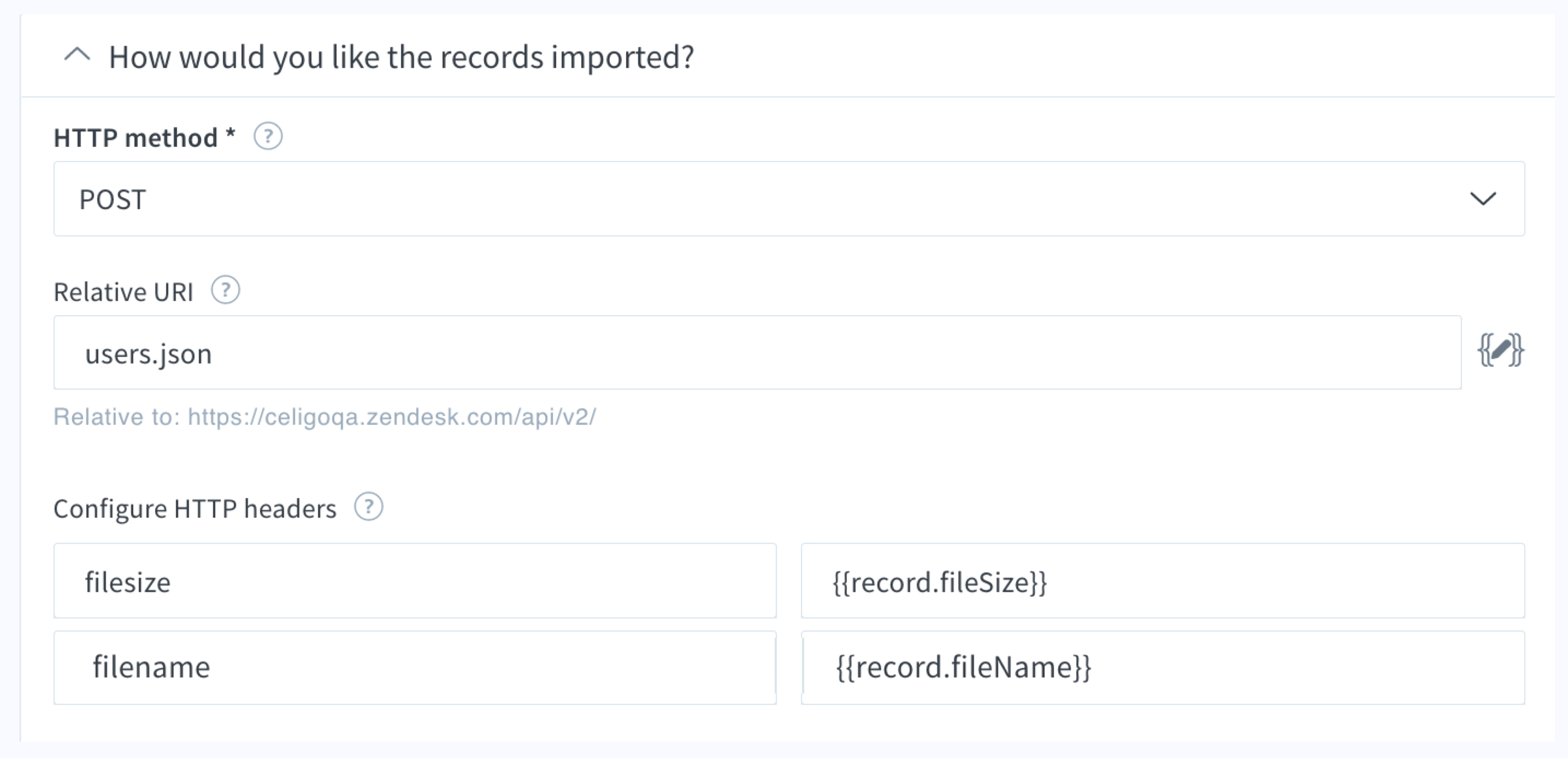This screenshot has width=1568, height=758.
Task: Click the {{record.fileName}} header value field
Action: tap(1157, 667)
